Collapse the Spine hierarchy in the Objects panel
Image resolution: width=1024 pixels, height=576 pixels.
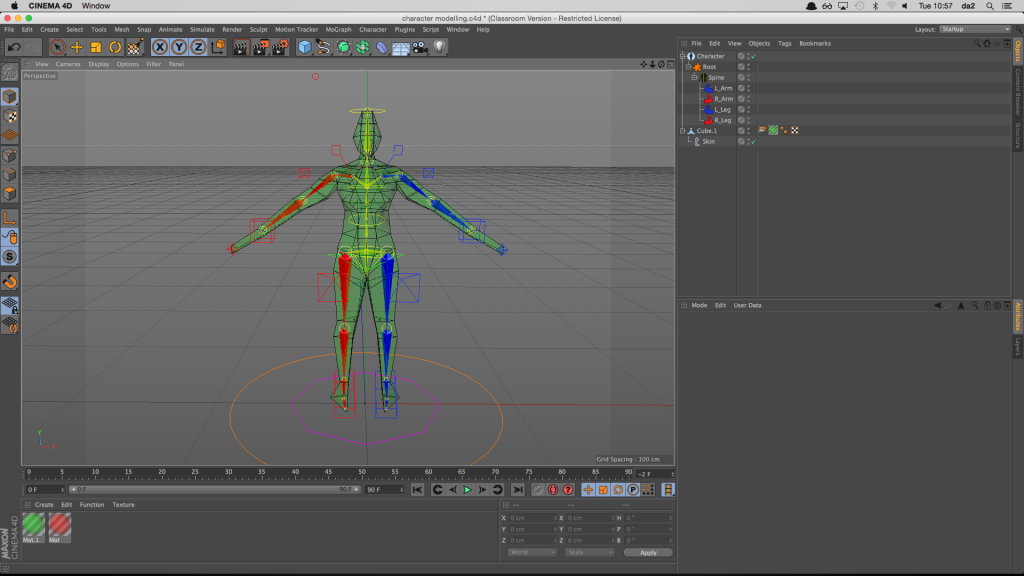click(694, 77)
